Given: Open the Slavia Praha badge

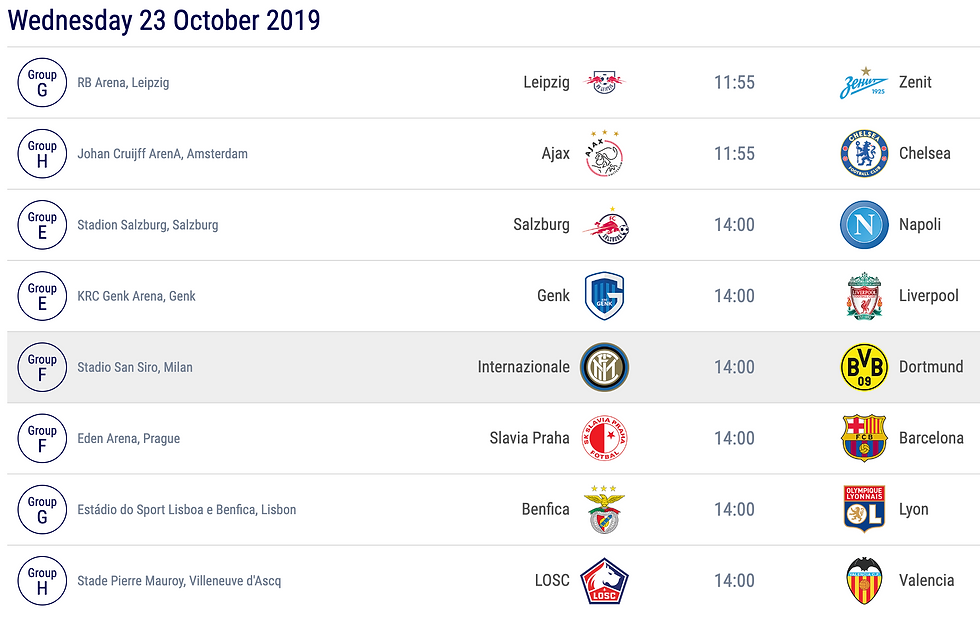Looking at the screenshot, I should [604, 438].
